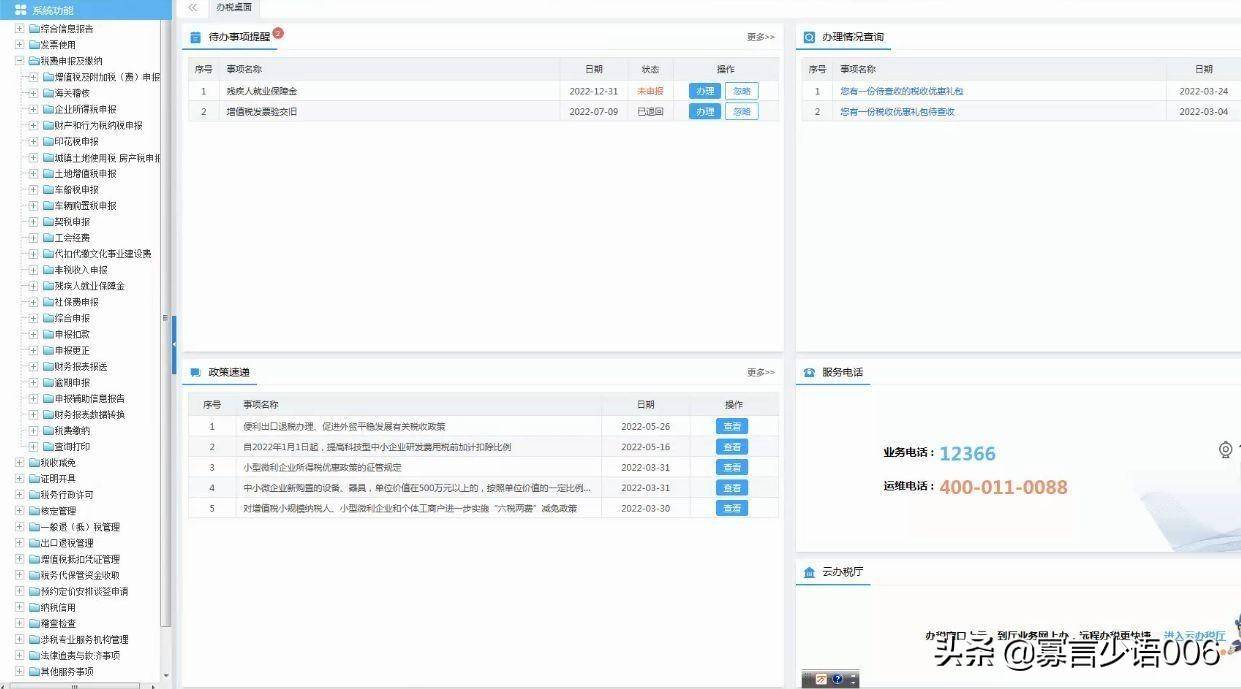1241x689 pixels.
Task: Click the folder icon of 社保费申报
Action: coord(48,302)
